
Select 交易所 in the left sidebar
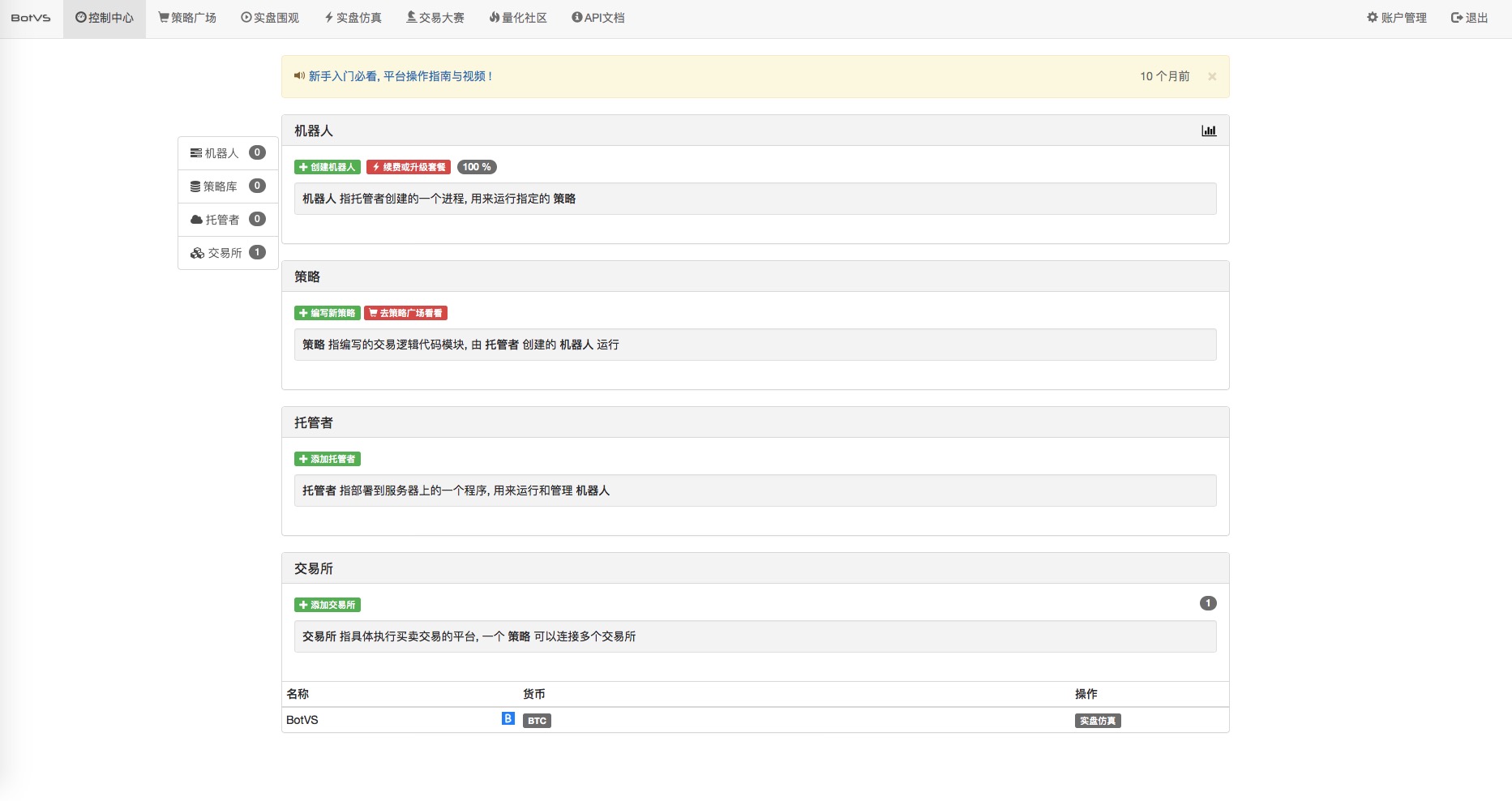228,253
